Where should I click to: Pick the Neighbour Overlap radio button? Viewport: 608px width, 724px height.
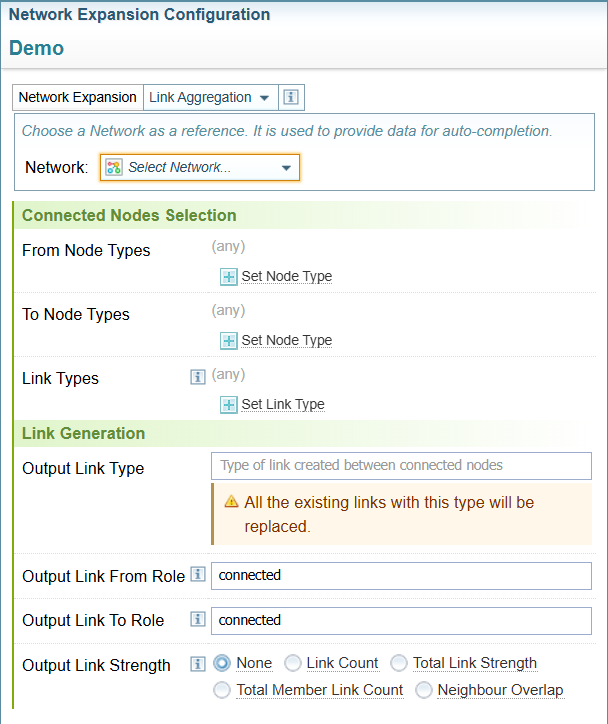pos(424,690)
